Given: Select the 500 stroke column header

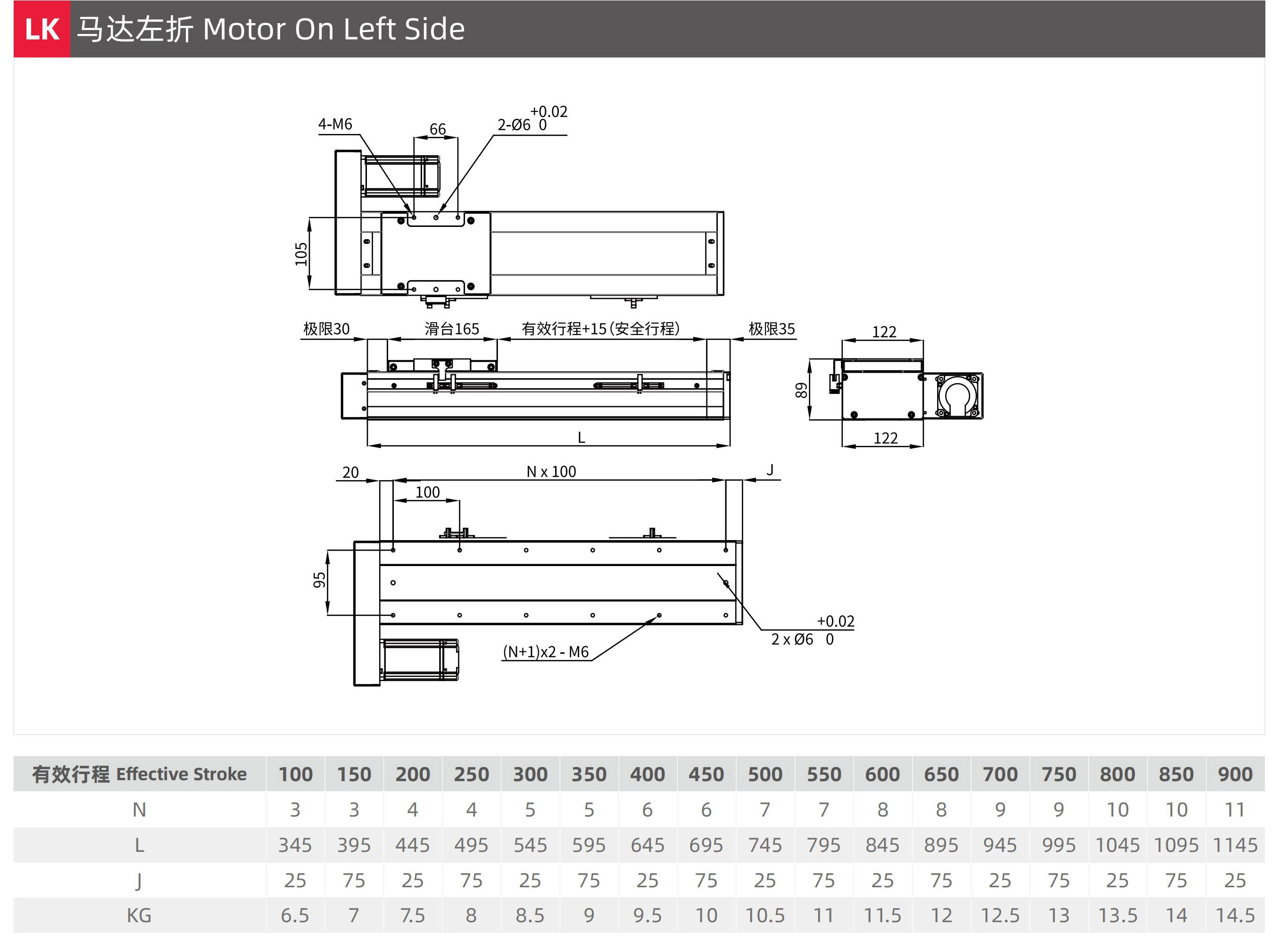Looking at the screenshot, I should 765,774.
